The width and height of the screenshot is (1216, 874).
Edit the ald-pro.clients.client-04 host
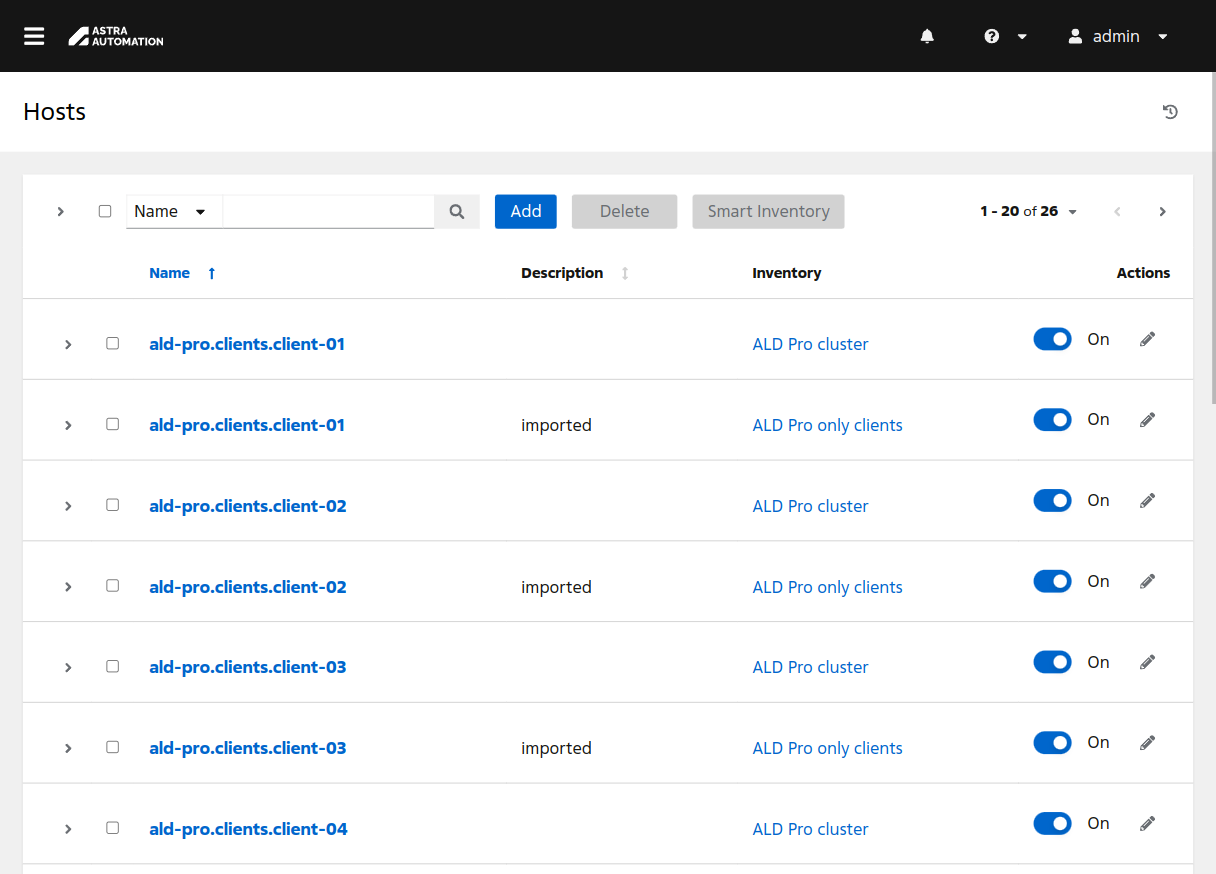1147,823
